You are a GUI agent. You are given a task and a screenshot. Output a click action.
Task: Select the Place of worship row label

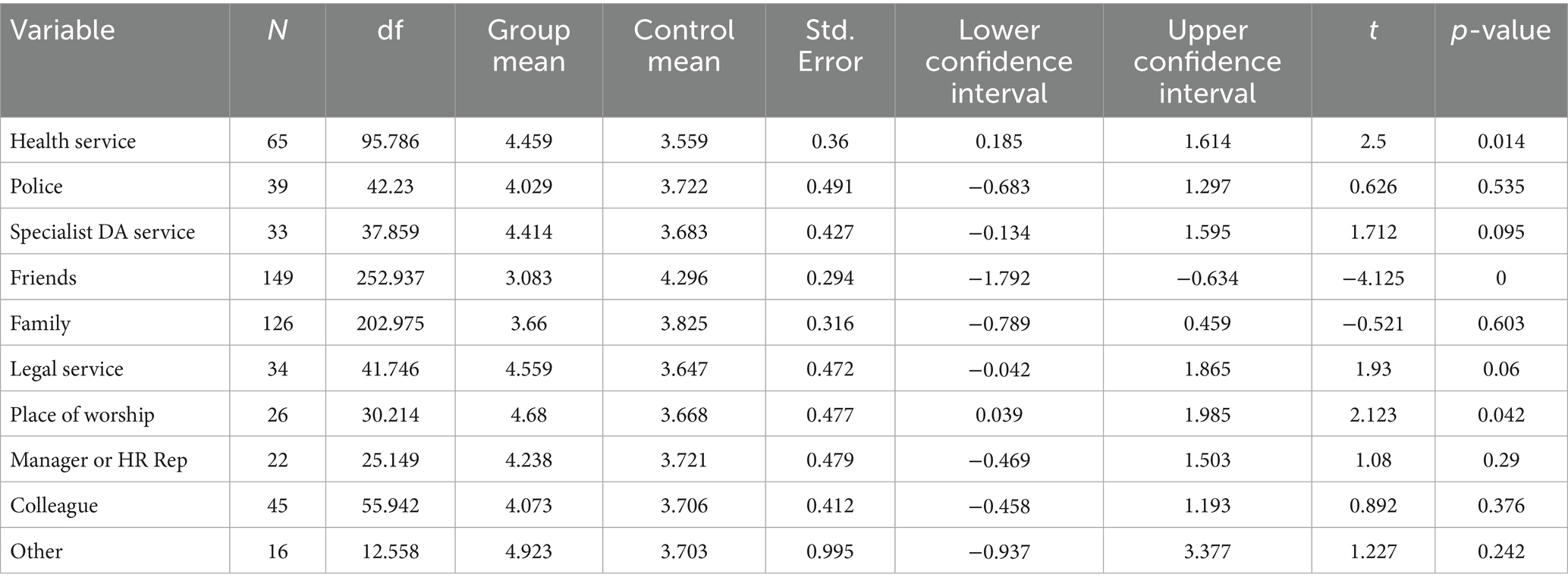click(82, 415)
